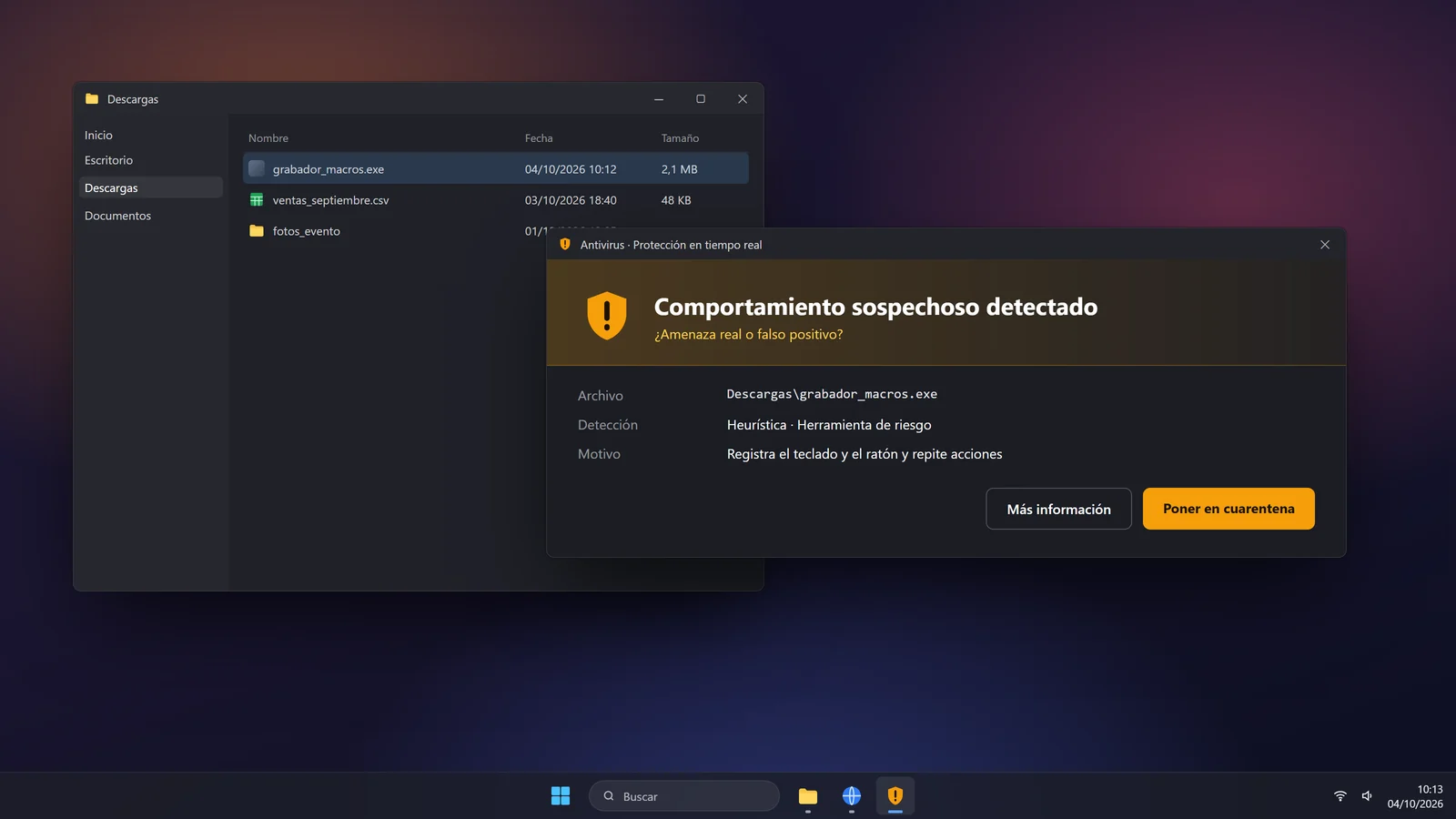Click the orange shield warning icon in alert
Image resolution: width=1456 pixels, height=819 pixels.
[607, 315]
